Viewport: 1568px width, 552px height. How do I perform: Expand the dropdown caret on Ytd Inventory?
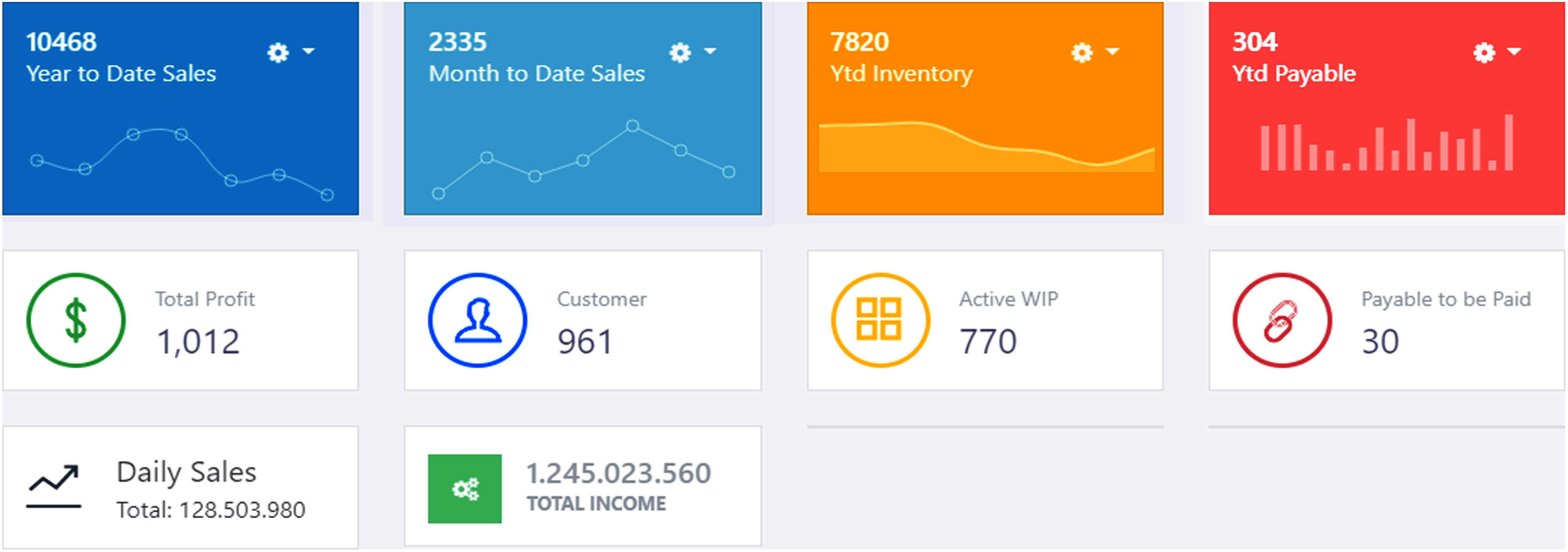pos(1113,51)
